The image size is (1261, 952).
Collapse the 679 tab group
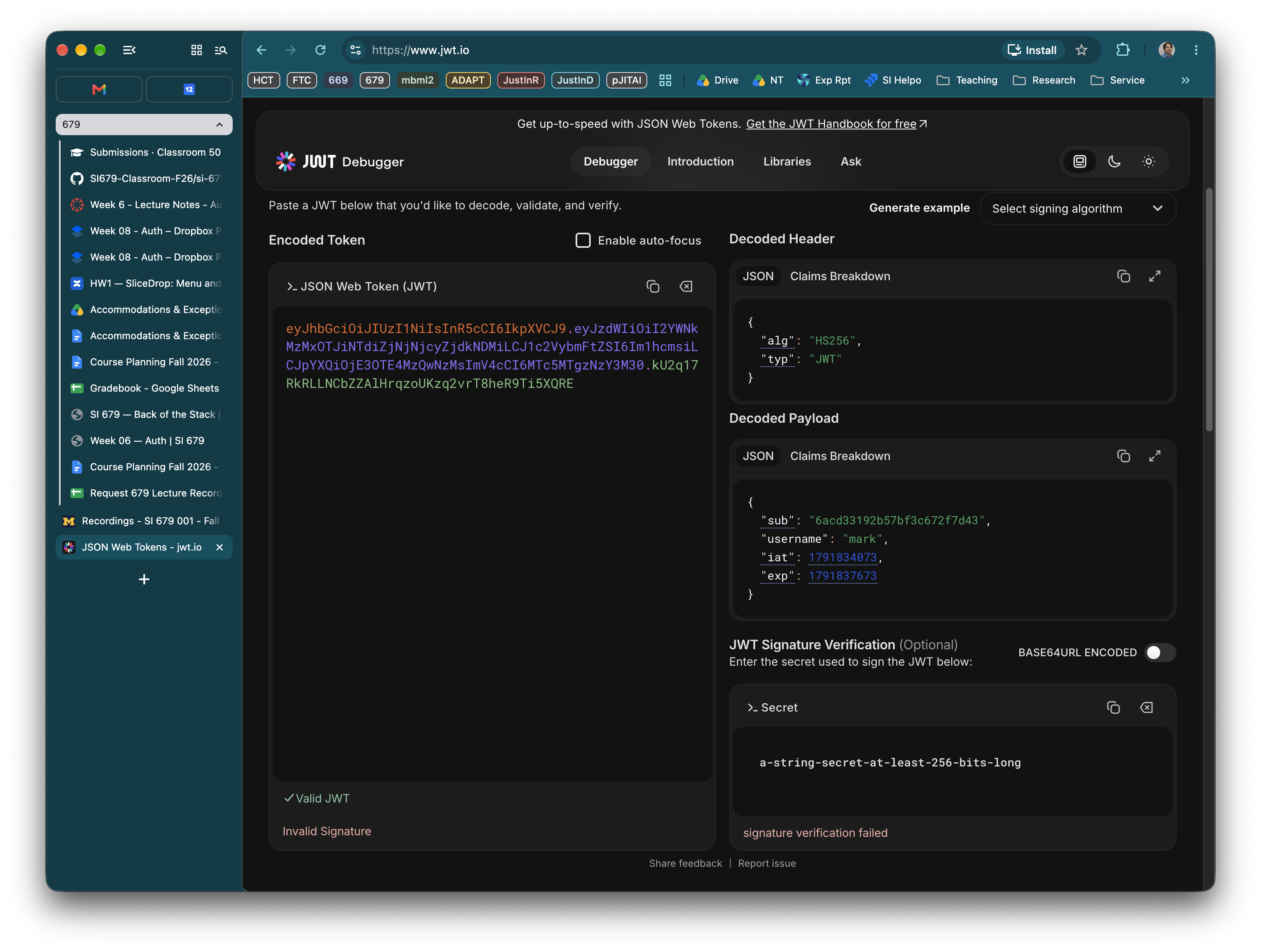pos(144,124)
